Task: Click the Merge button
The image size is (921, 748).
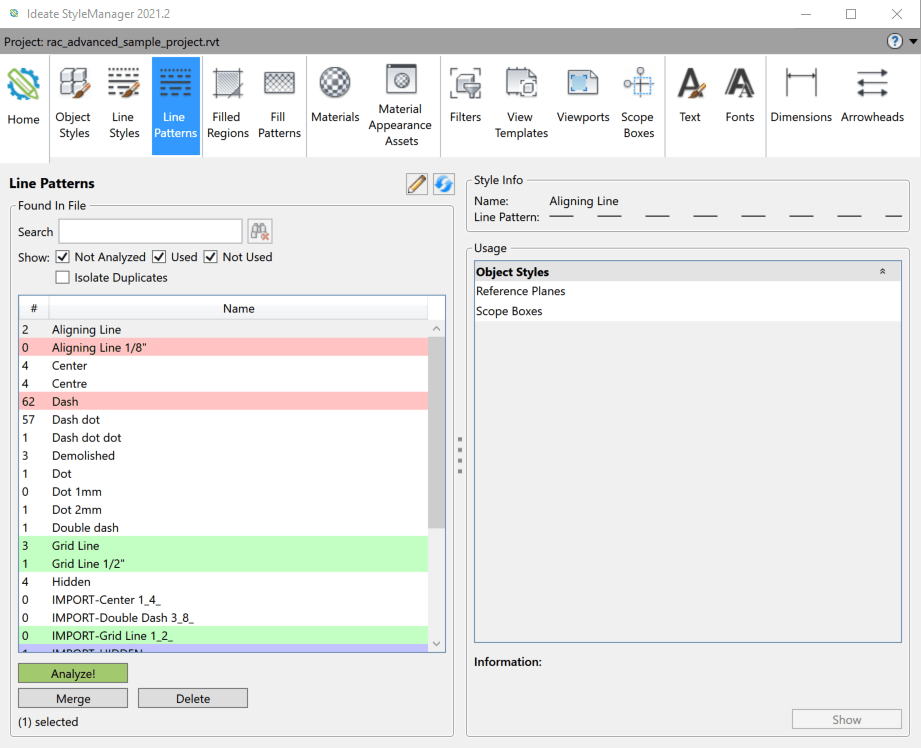Action: [x=73, y=699]
